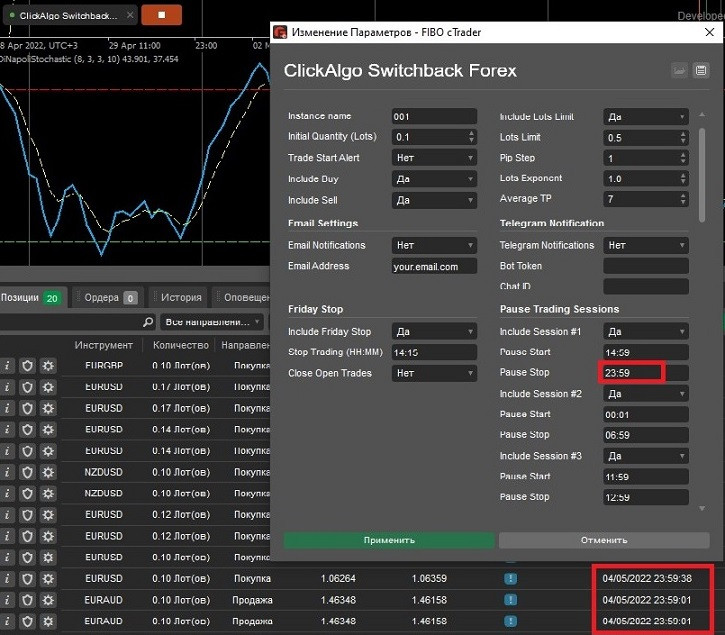725x635 pixels.
Task: Open gear settings on last EURAUD row
Action: click(48, 621)
